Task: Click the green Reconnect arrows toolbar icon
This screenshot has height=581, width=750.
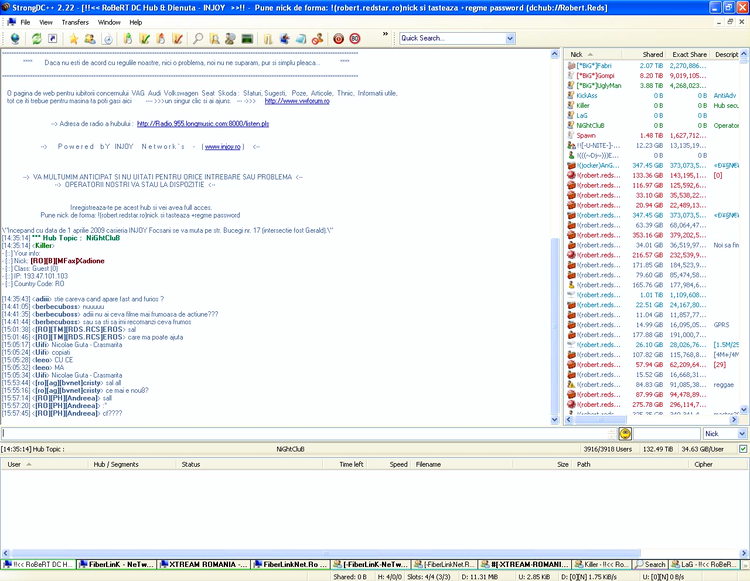Action: (x=37, y=39)
